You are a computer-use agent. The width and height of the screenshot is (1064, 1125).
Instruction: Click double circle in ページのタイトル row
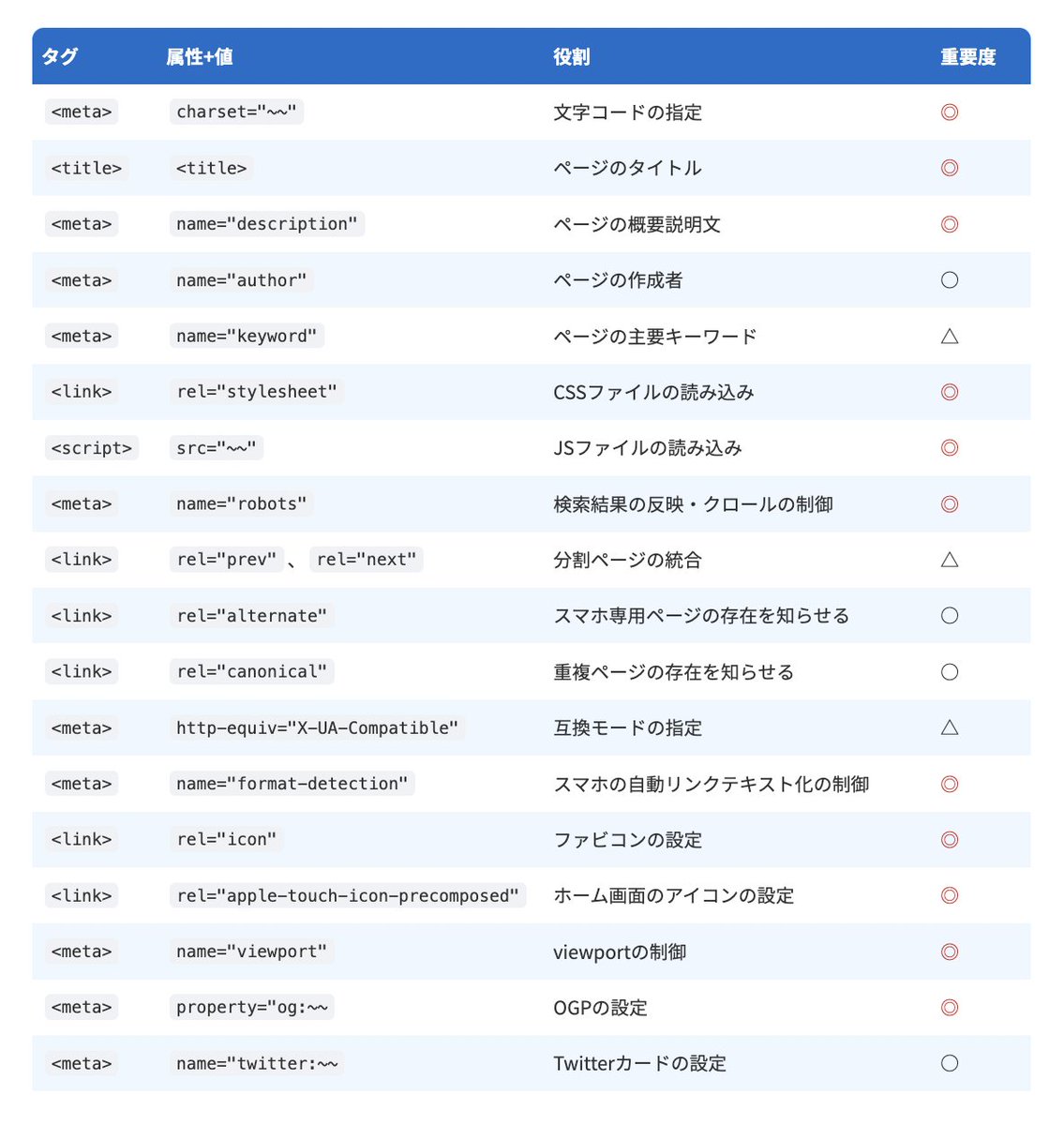pyautogui.click(x=949, y=168)
